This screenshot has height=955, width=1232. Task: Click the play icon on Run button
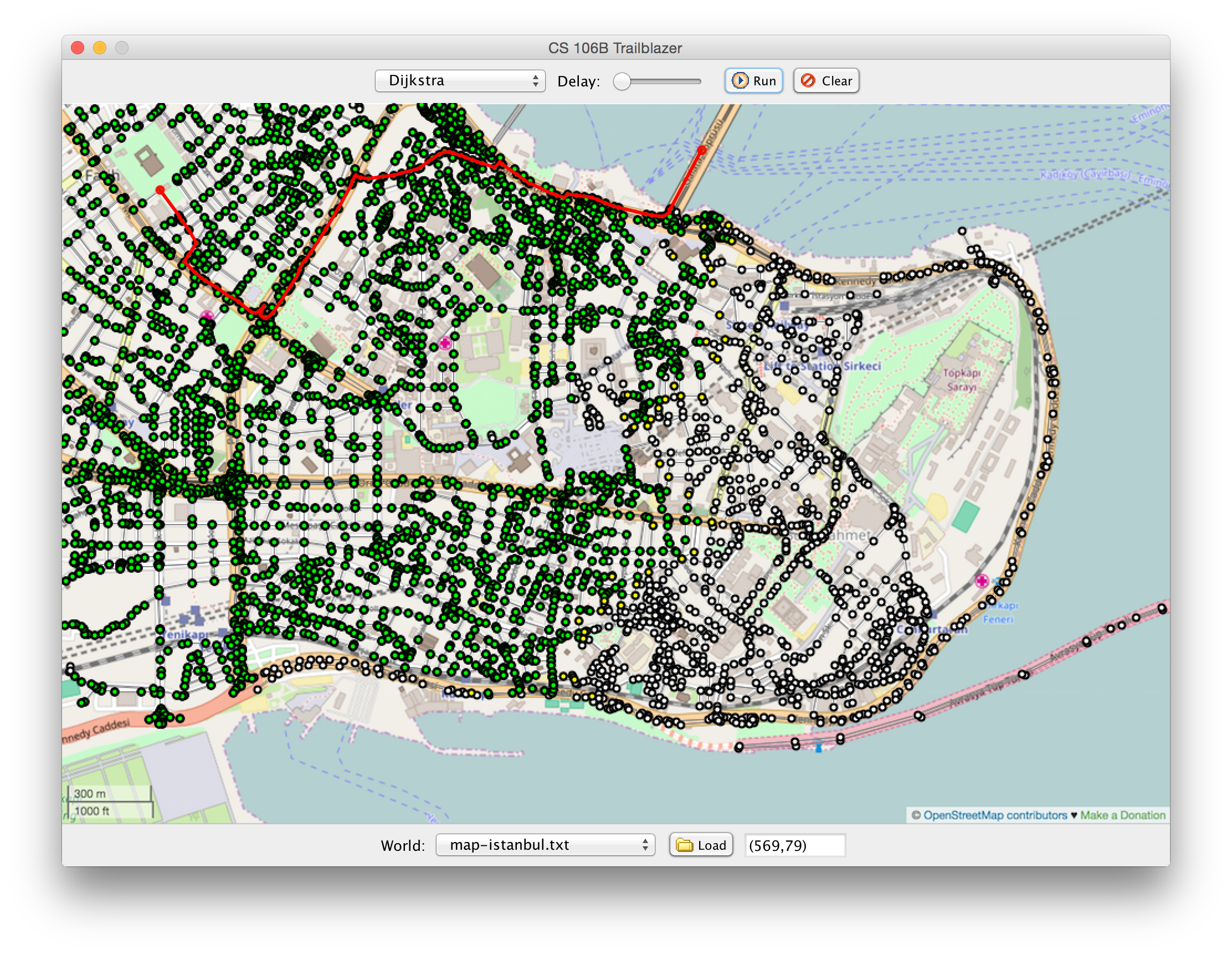pyautogui.click(x=740, y=81)
